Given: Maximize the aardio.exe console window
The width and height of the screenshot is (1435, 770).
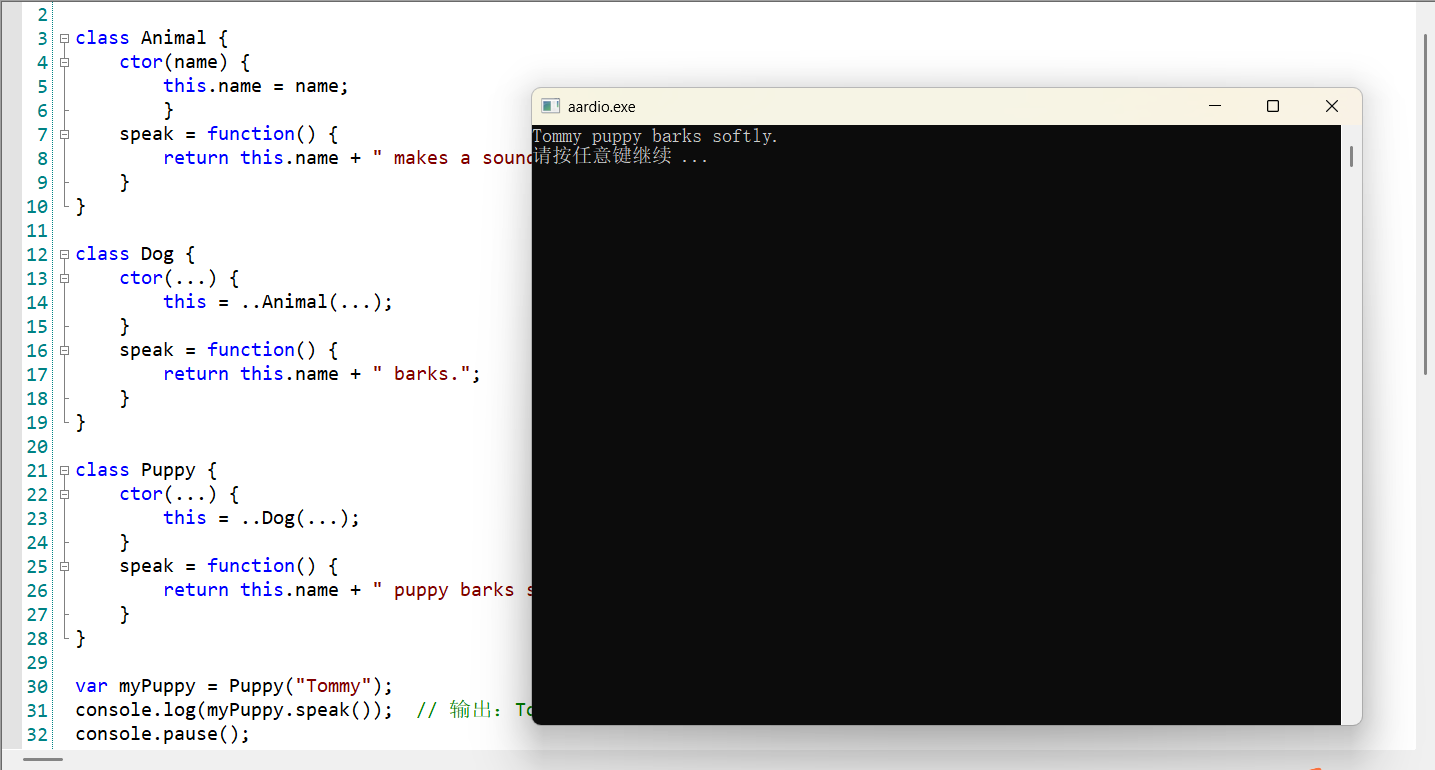Looking at the screenshot, I should tap(1273, 106).
